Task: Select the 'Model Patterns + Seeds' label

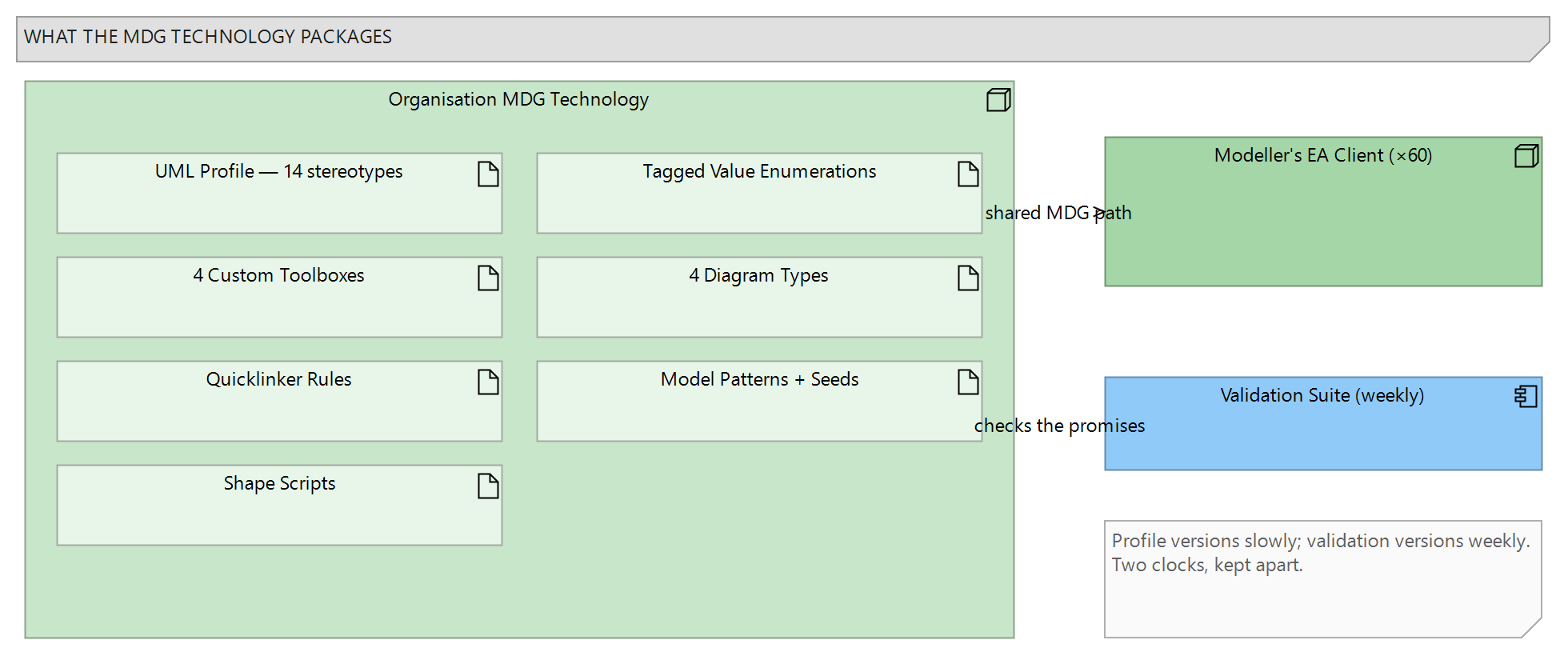Action: point(759,379)
